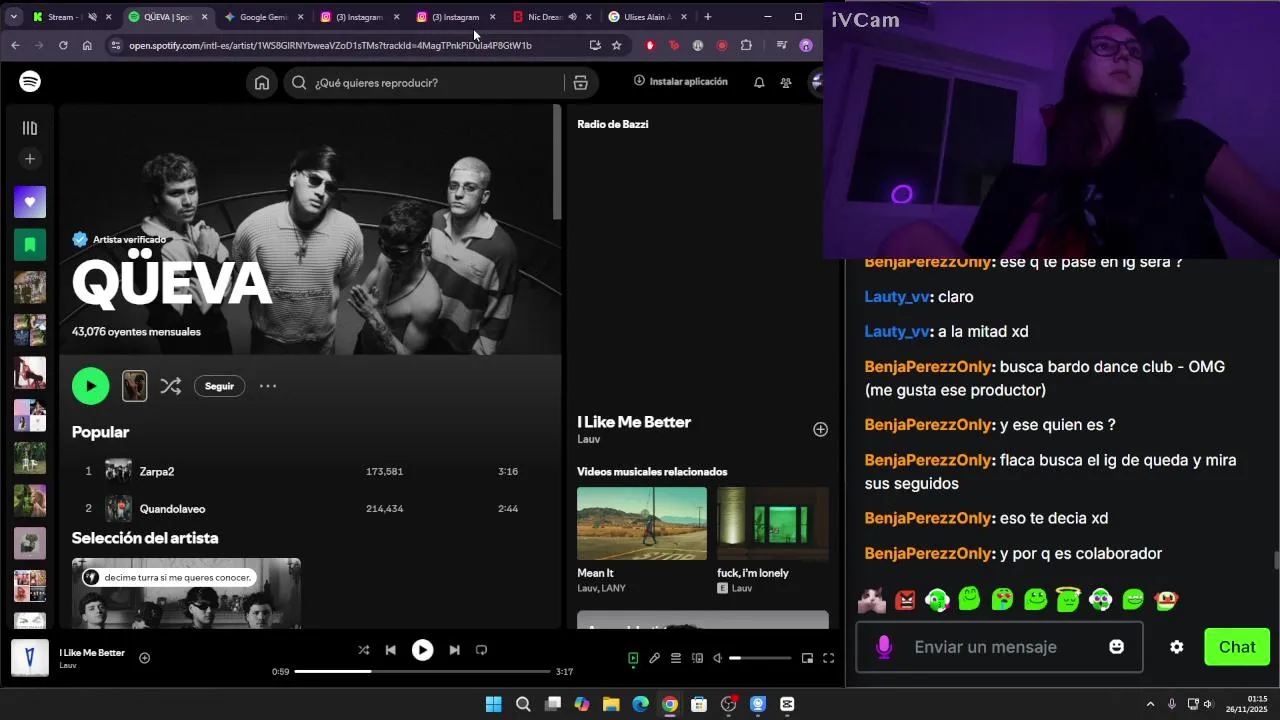Toggle Now Playing view icon
1280x720 pixels.
point(633,658)
